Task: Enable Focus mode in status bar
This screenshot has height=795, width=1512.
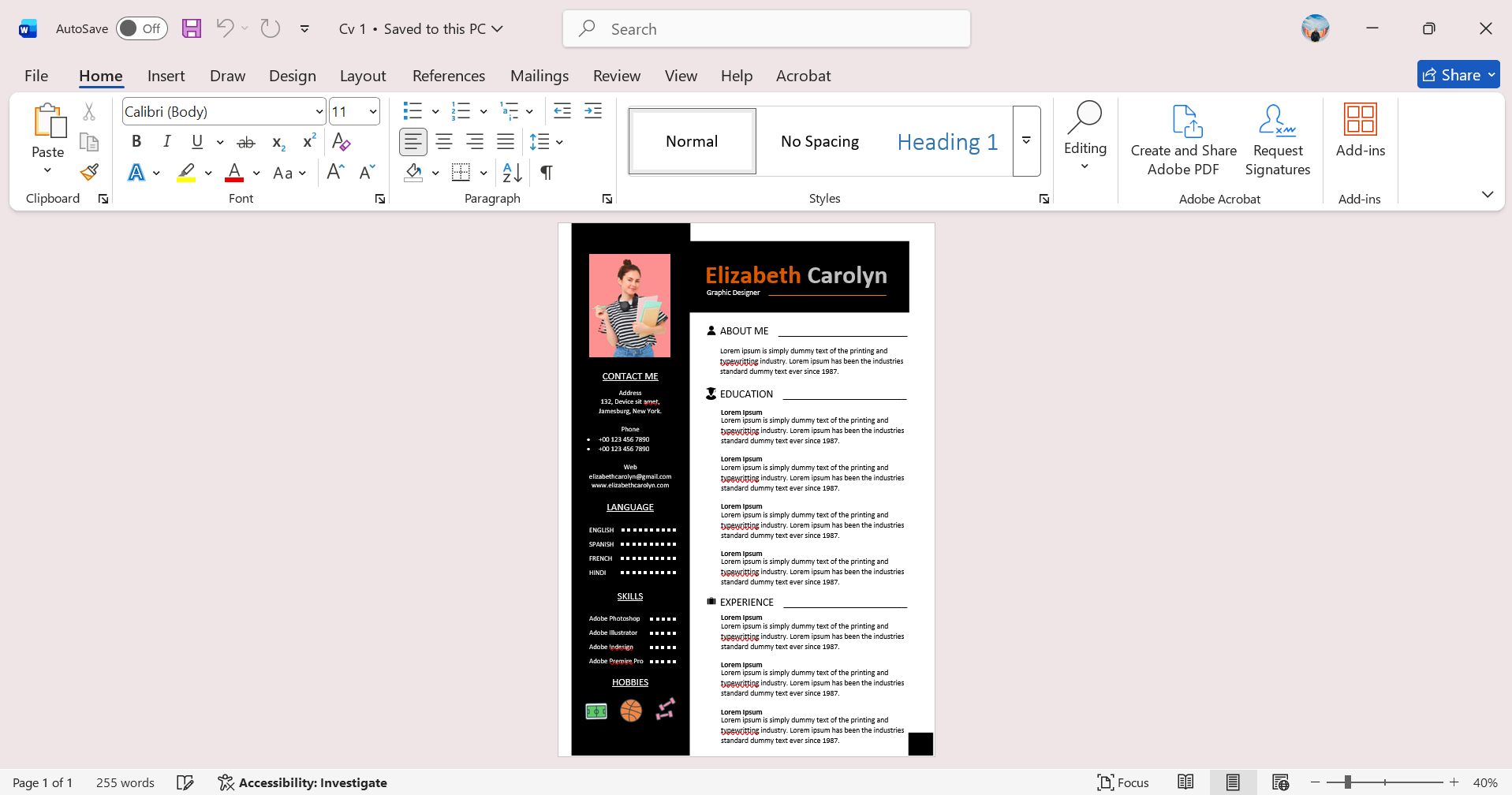Action: click(1123, 782)
